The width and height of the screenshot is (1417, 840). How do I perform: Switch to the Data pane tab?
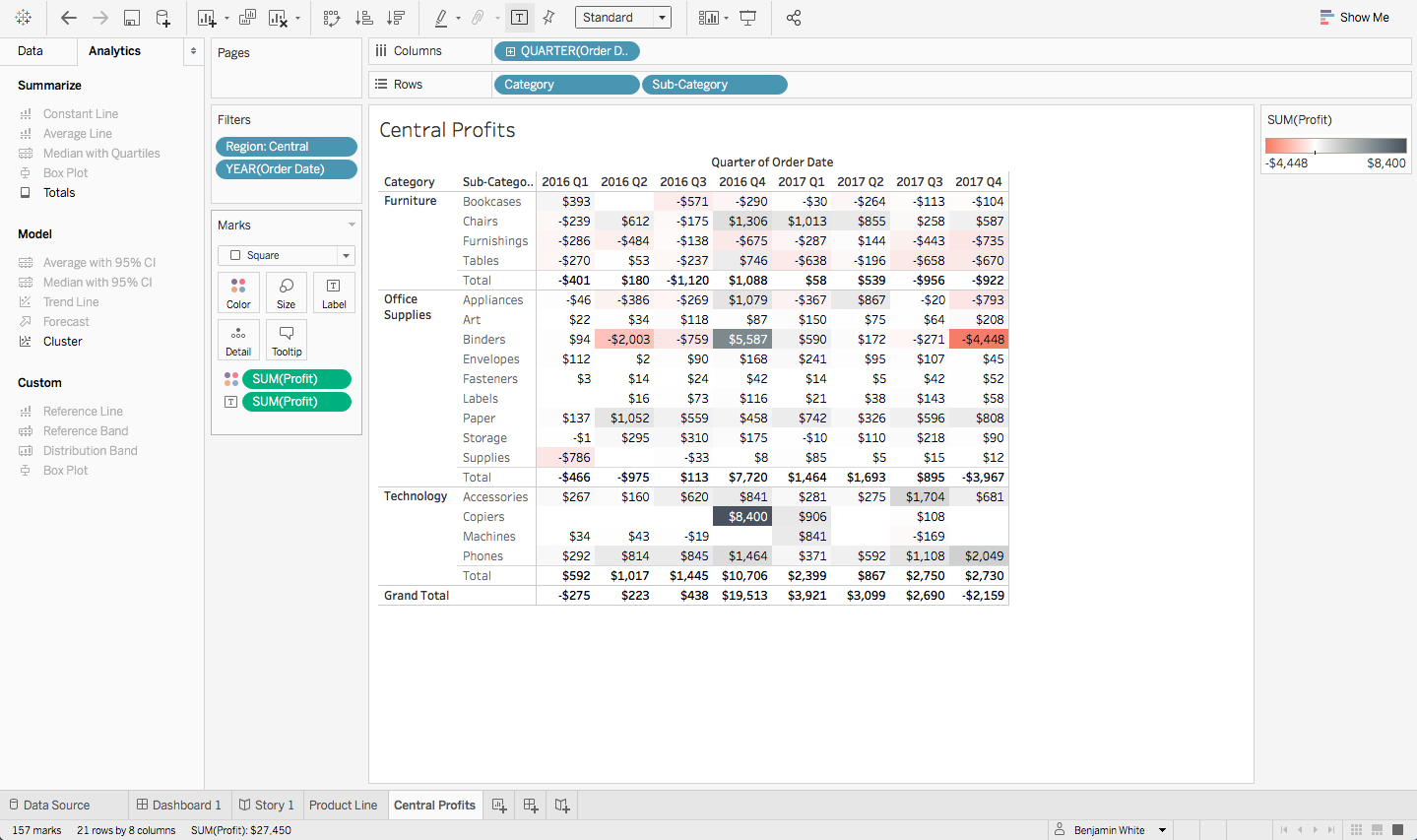click(x=31, y=51)
